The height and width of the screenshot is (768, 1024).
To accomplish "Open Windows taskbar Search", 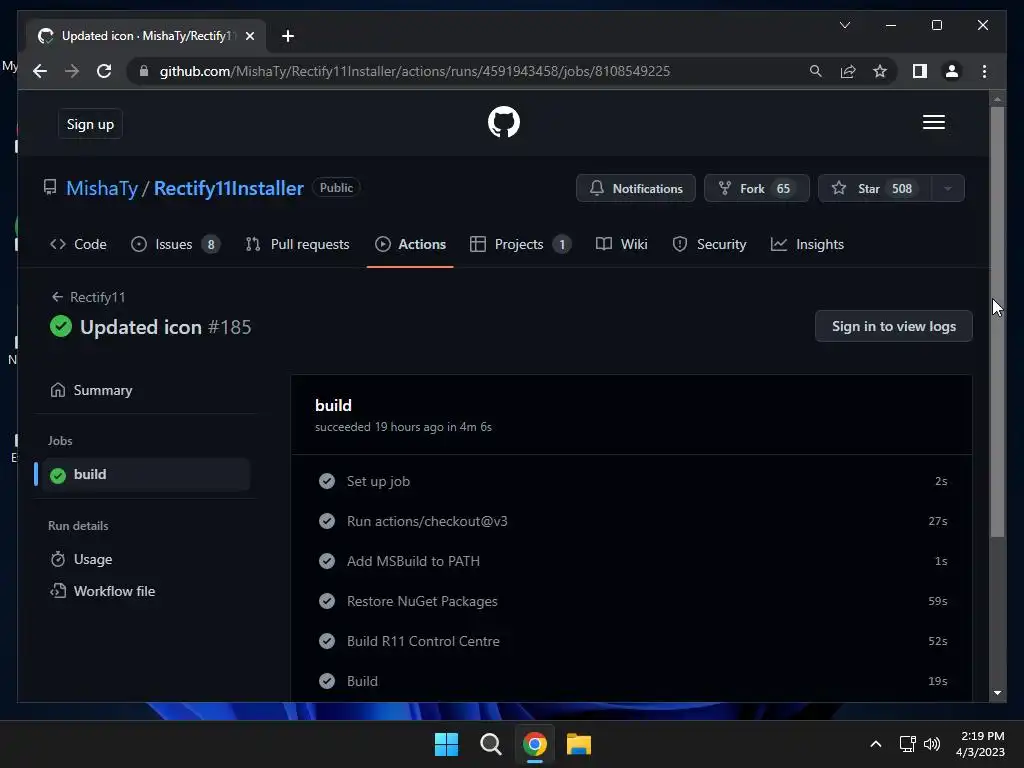I will point(490,744).
